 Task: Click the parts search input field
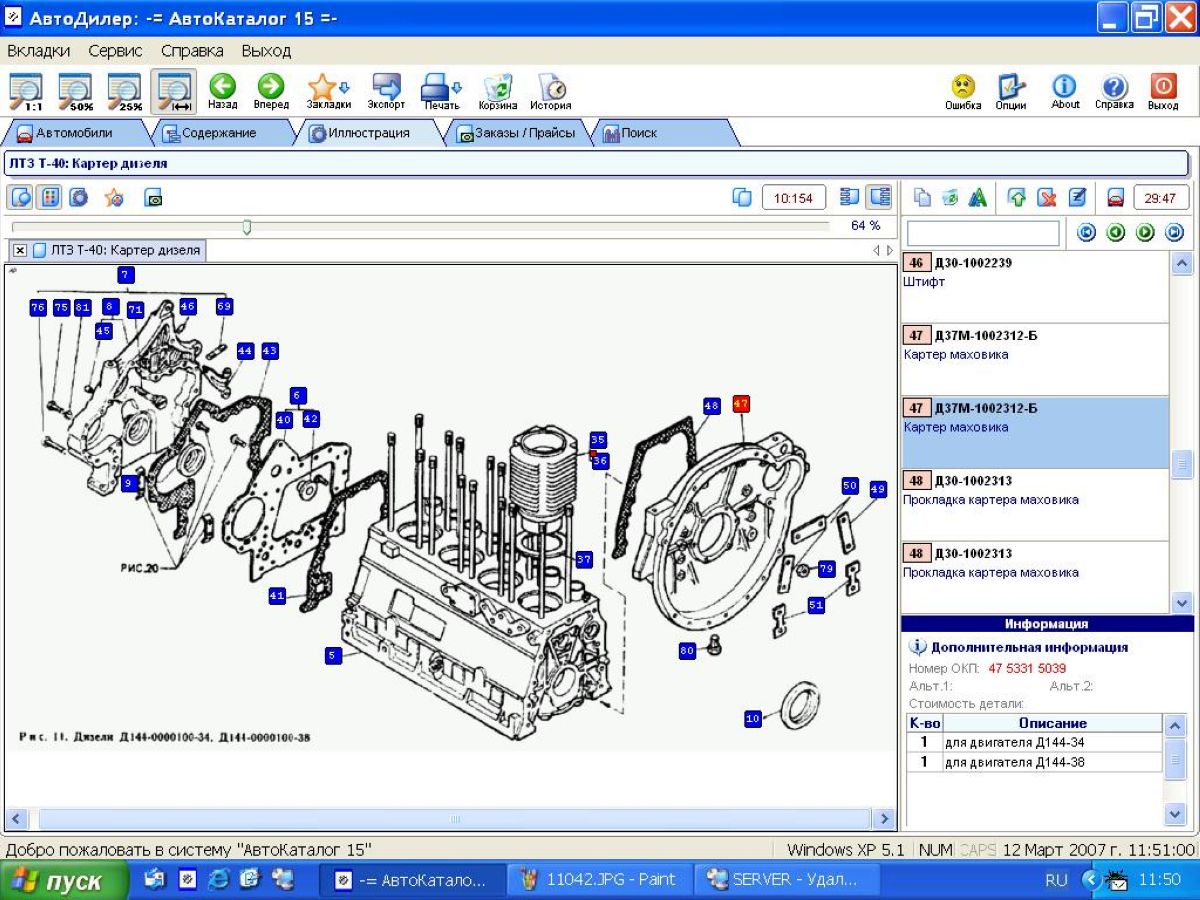[982, 233]
